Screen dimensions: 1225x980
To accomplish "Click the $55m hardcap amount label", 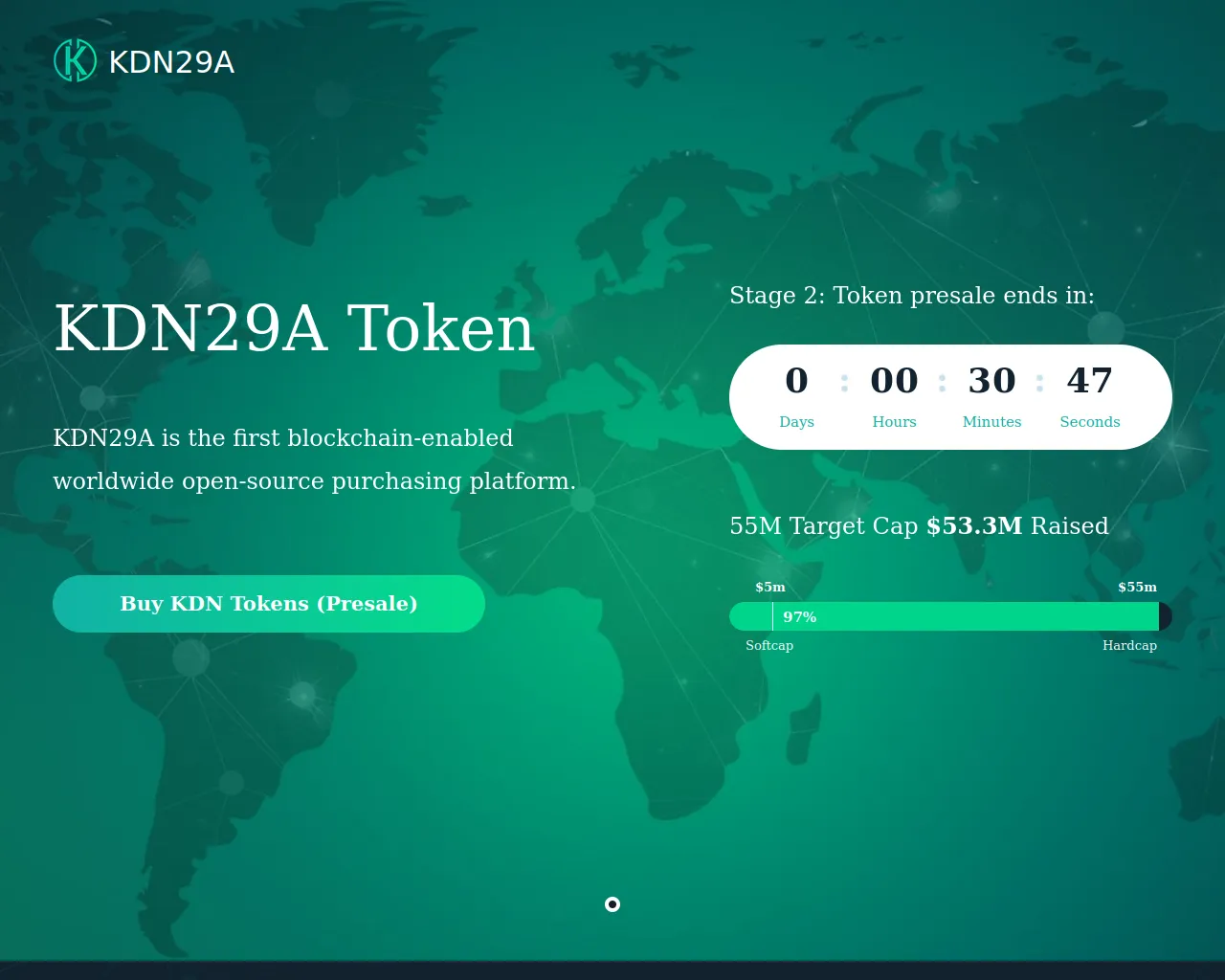I will 1137,587.
